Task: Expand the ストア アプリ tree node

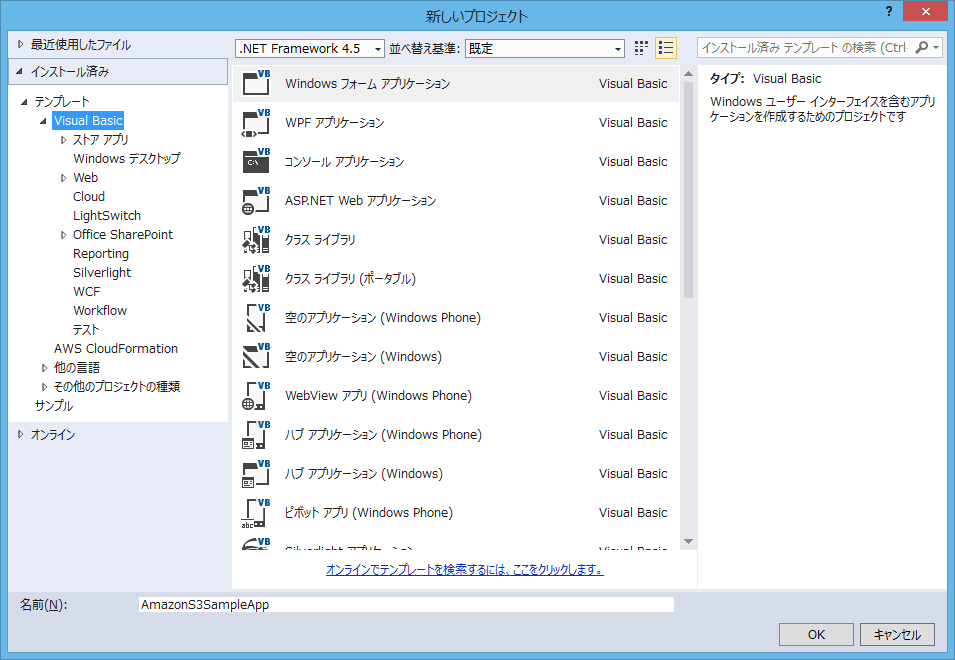Action: click(63, 140)
